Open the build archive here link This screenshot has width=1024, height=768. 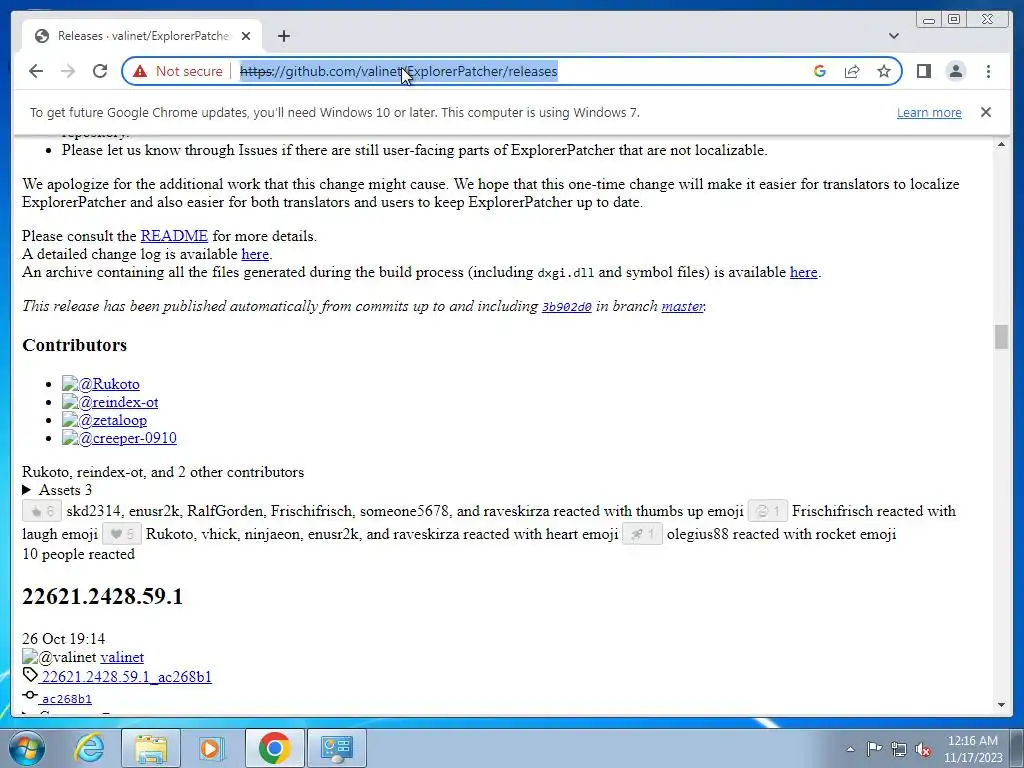click(x=803, y=272)
